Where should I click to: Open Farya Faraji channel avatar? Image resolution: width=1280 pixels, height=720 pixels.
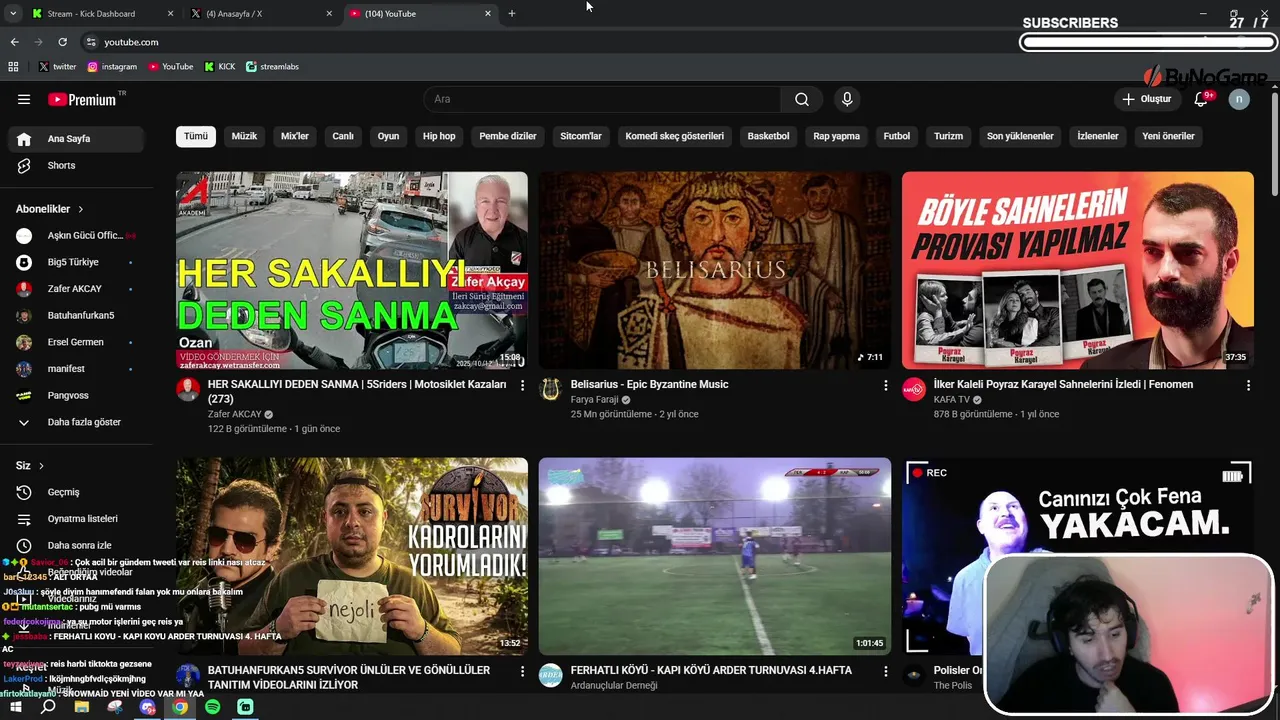click(550, 389)
